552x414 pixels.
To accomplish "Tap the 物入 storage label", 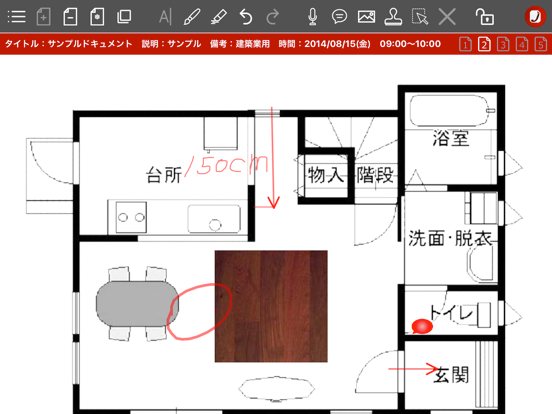I will pos(326,175).
